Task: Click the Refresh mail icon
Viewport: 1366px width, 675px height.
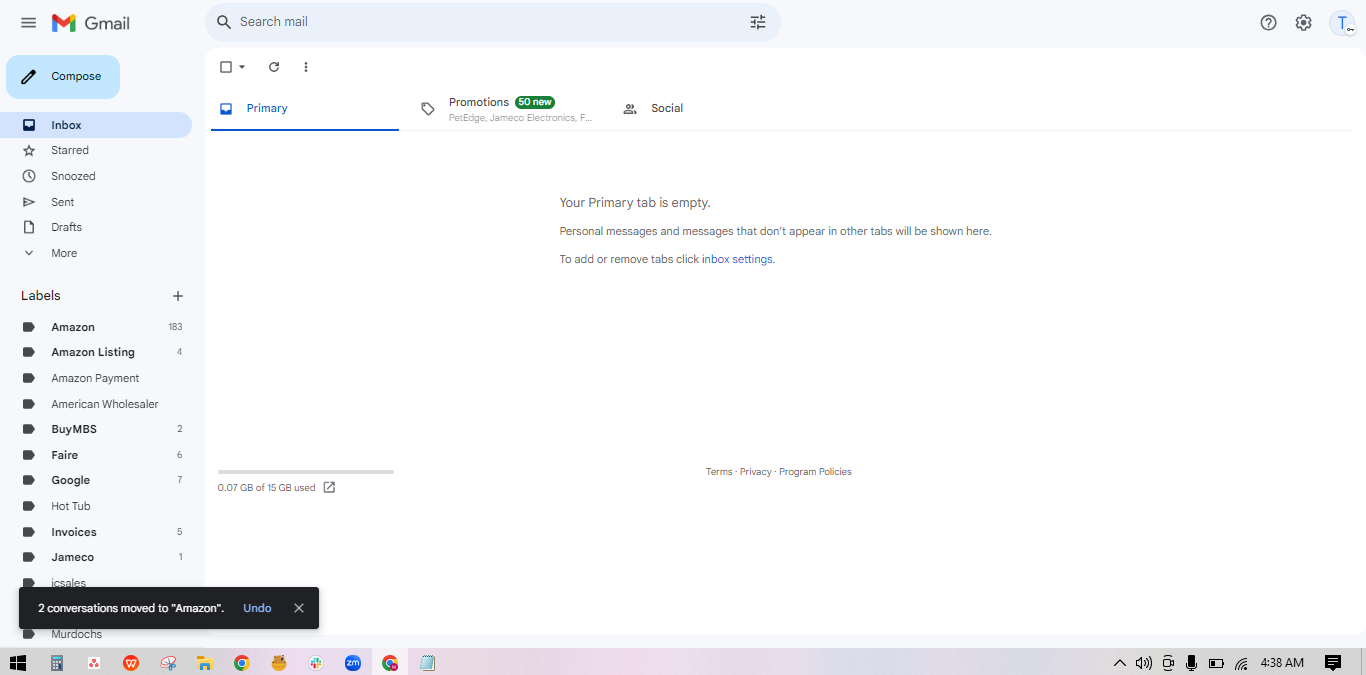Action: pyautogui.click(x=274, y=67)
